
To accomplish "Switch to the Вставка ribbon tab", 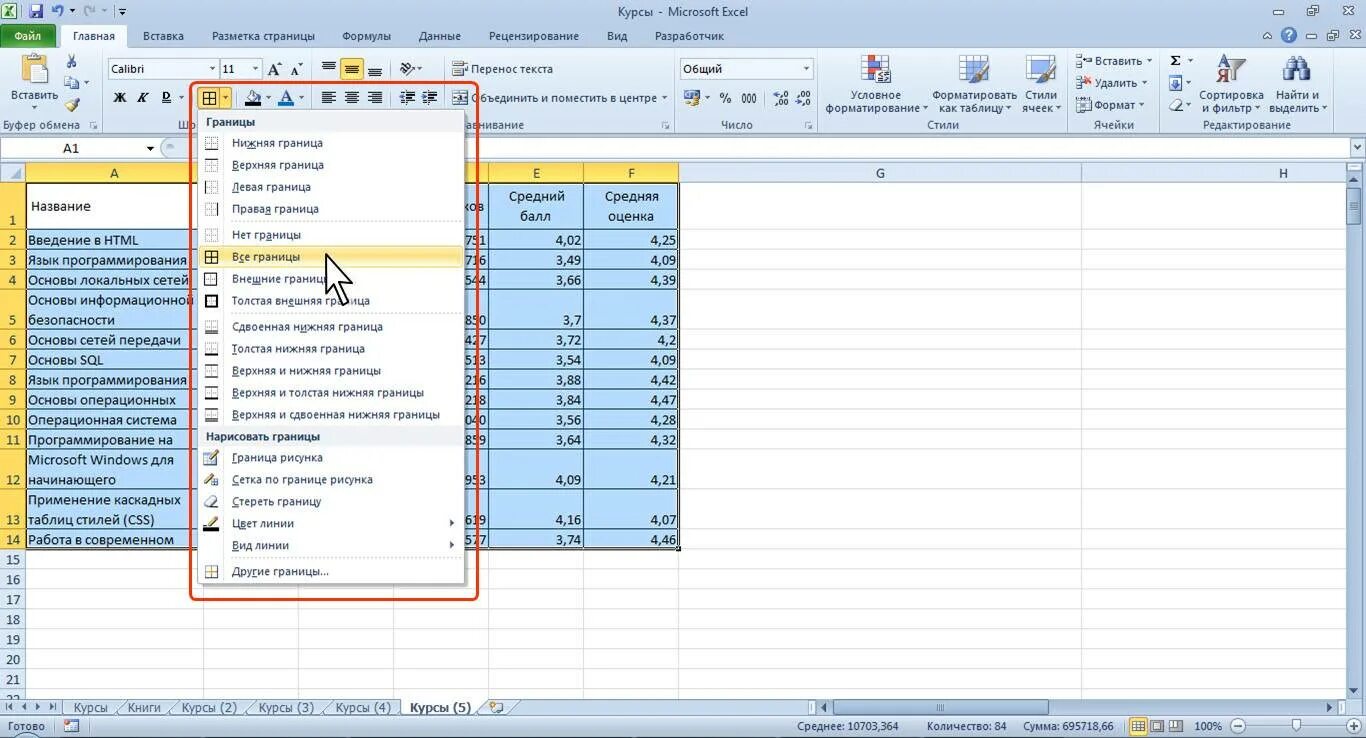I will pos(163,36).
